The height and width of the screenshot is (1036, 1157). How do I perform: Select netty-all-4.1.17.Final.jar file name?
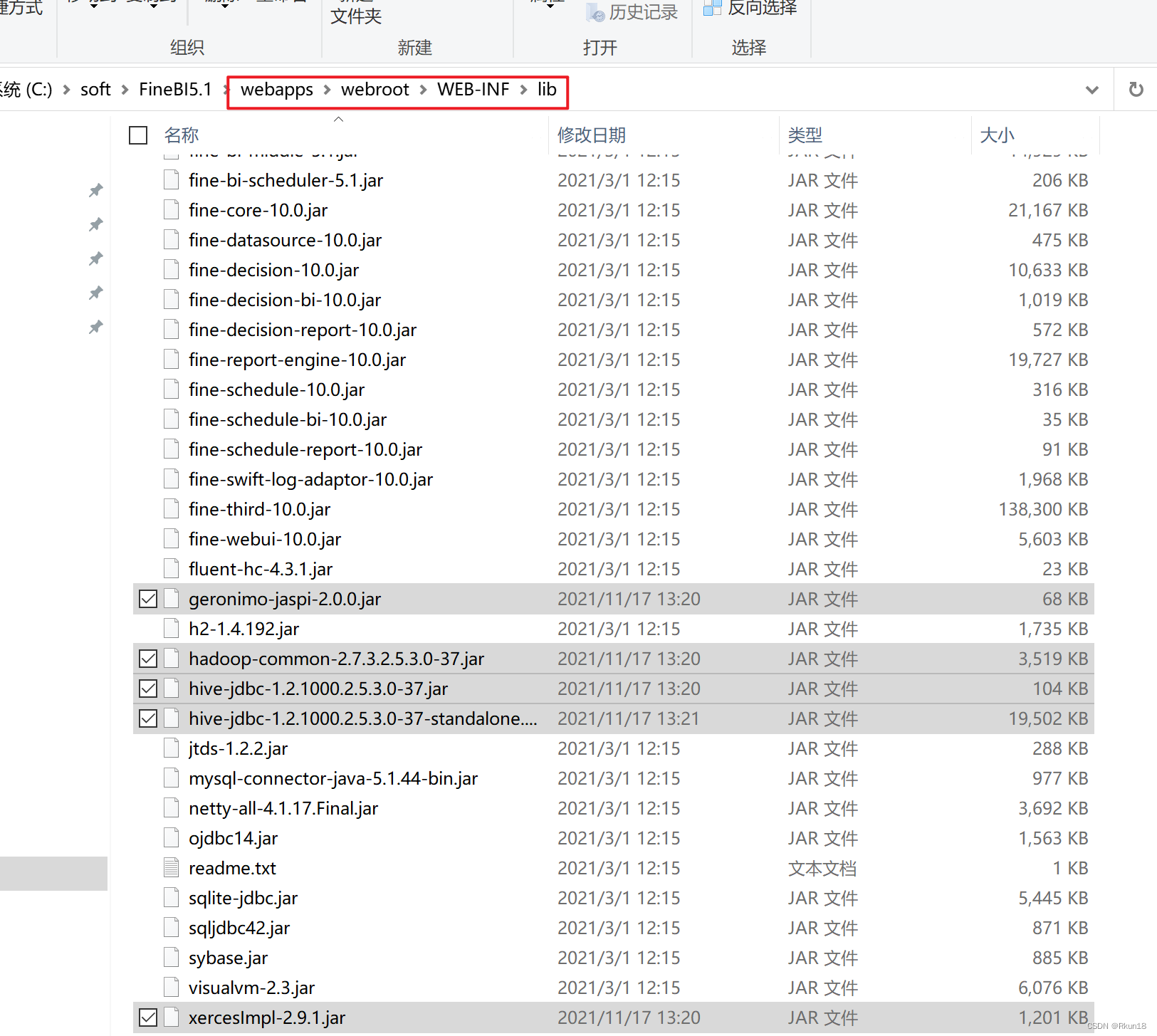click(283, 808)
